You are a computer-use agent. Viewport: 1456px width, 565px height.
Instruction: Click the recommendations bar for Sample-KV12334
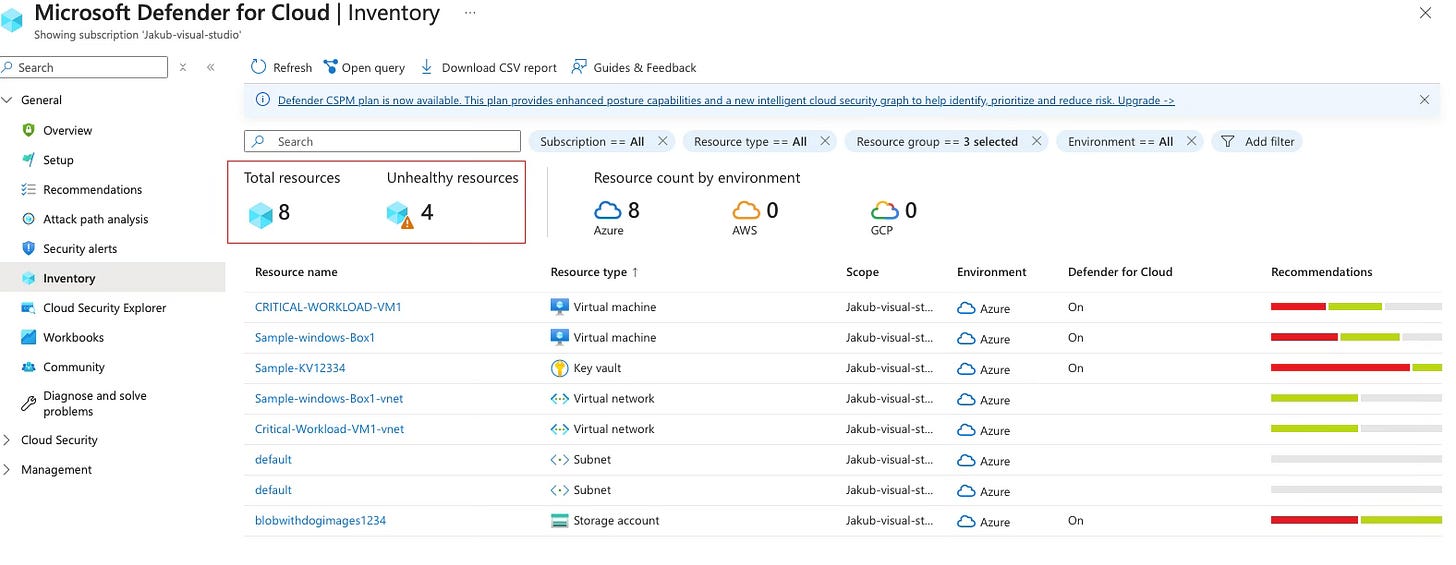[1356, 368]
